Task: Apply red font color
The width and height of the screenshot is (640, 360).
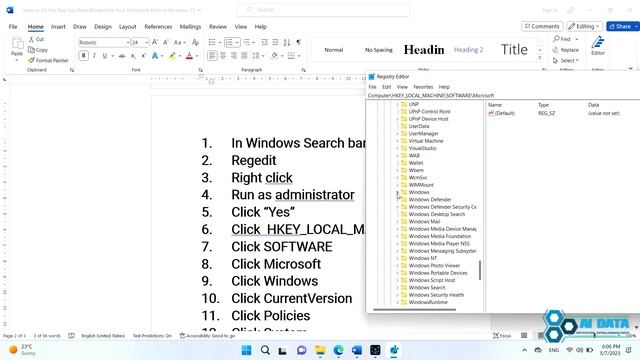Action: pyautogui.click(x=189, y=56)
